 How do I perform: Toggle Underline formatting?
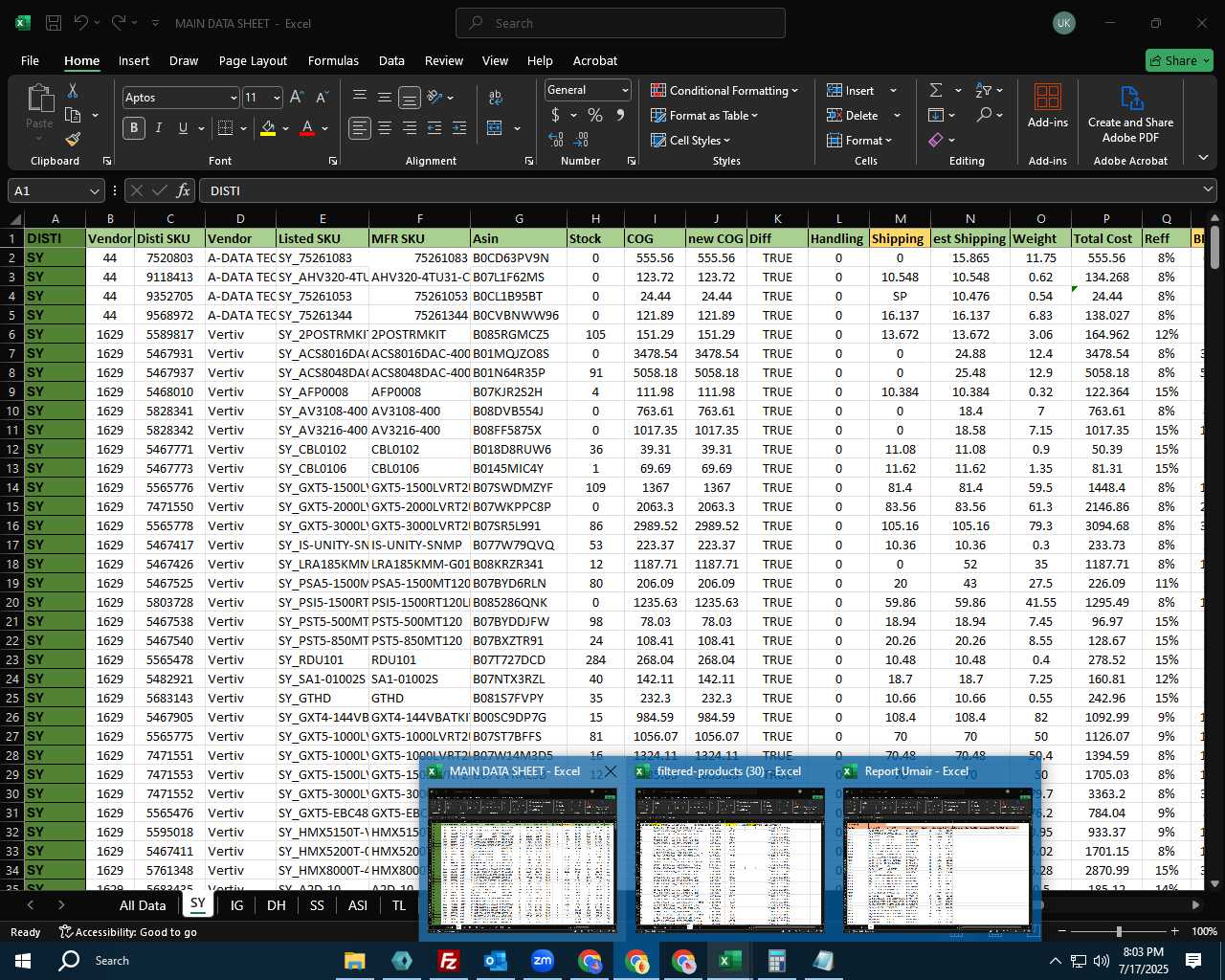183,128
